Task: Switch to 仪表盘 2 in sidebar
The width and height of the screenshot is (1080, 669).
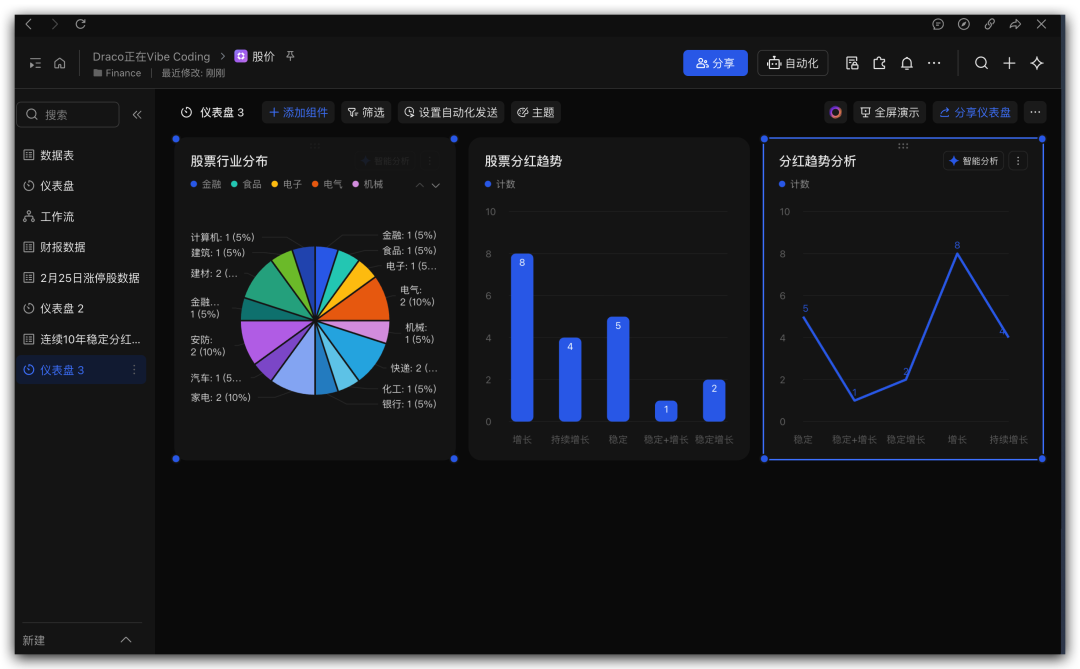Action: click(x=62, y=308)
